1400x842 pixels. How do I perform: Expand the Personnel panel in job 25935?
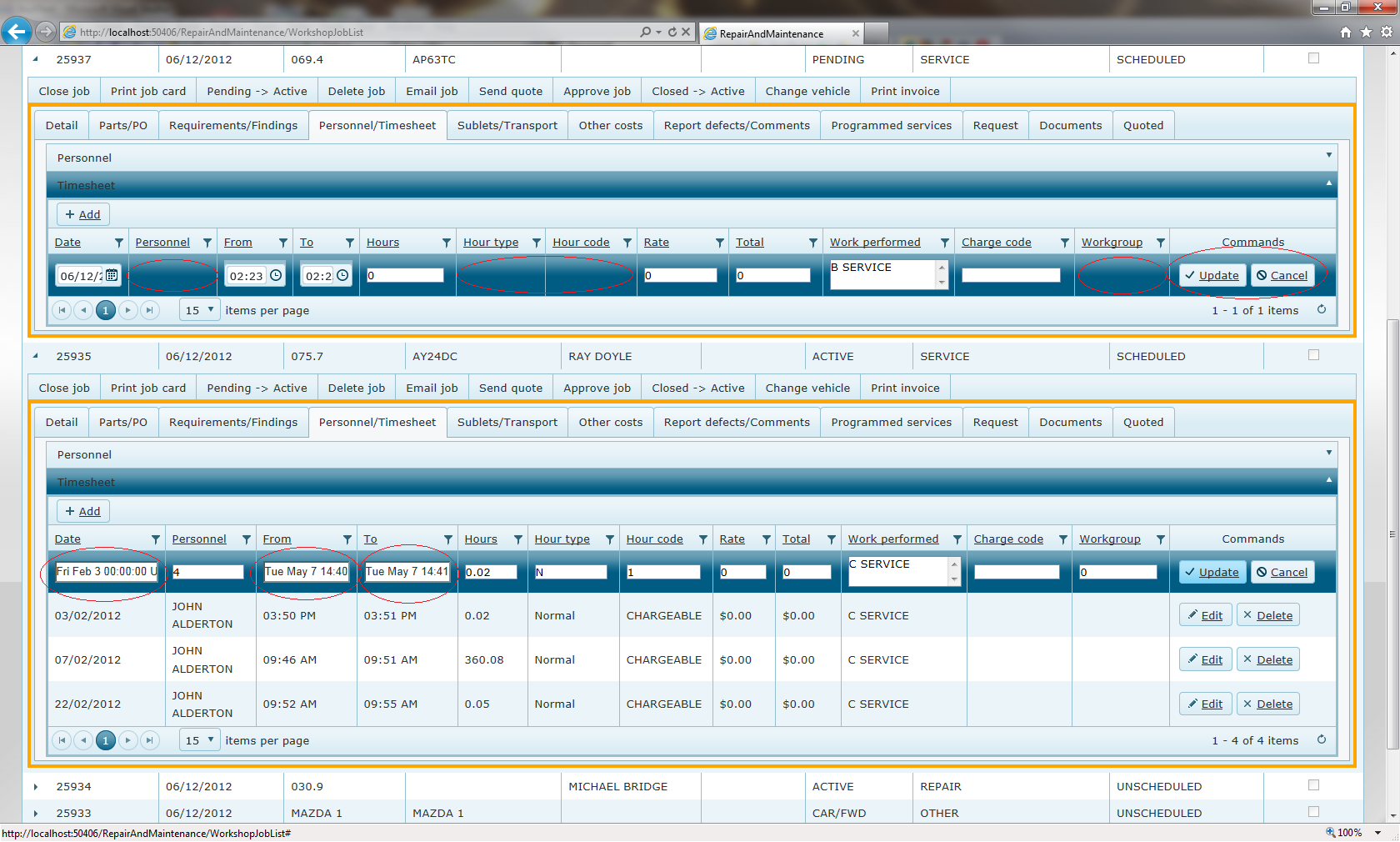tap(1329, 453)
